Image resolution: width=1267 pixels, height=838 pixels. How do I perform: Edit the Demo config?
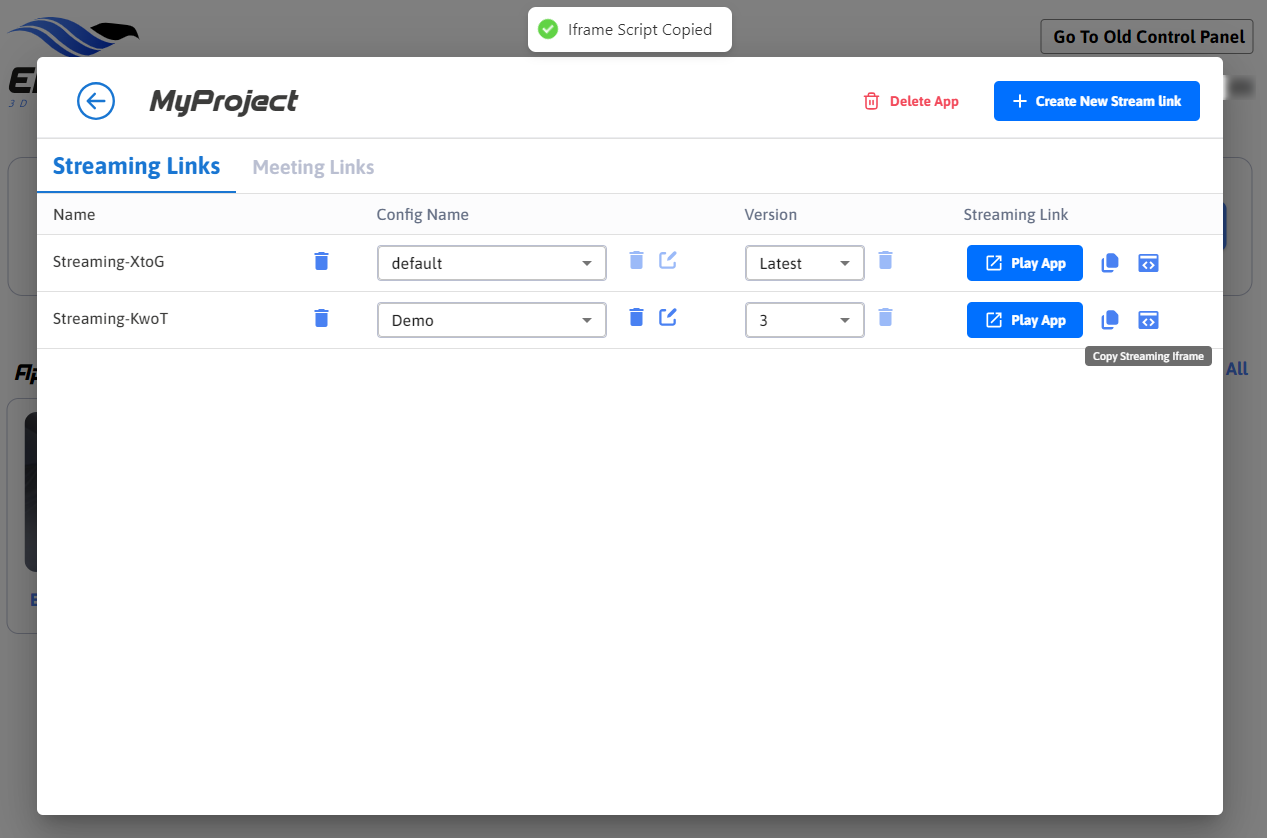click(668, 318)
